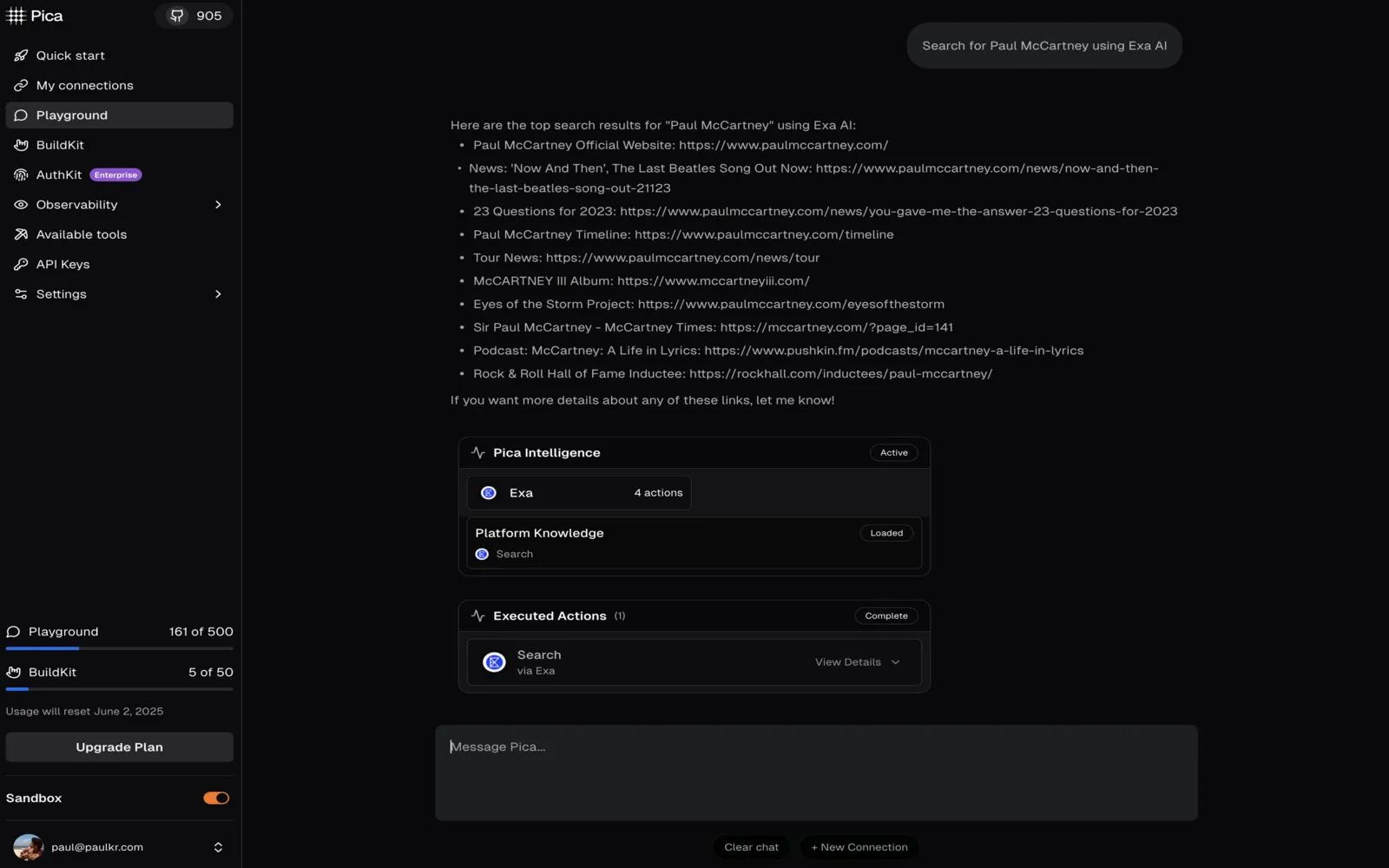Click the Clear chat button
The height and width of the screenshot is (868, 1389).
click(751, 847)
